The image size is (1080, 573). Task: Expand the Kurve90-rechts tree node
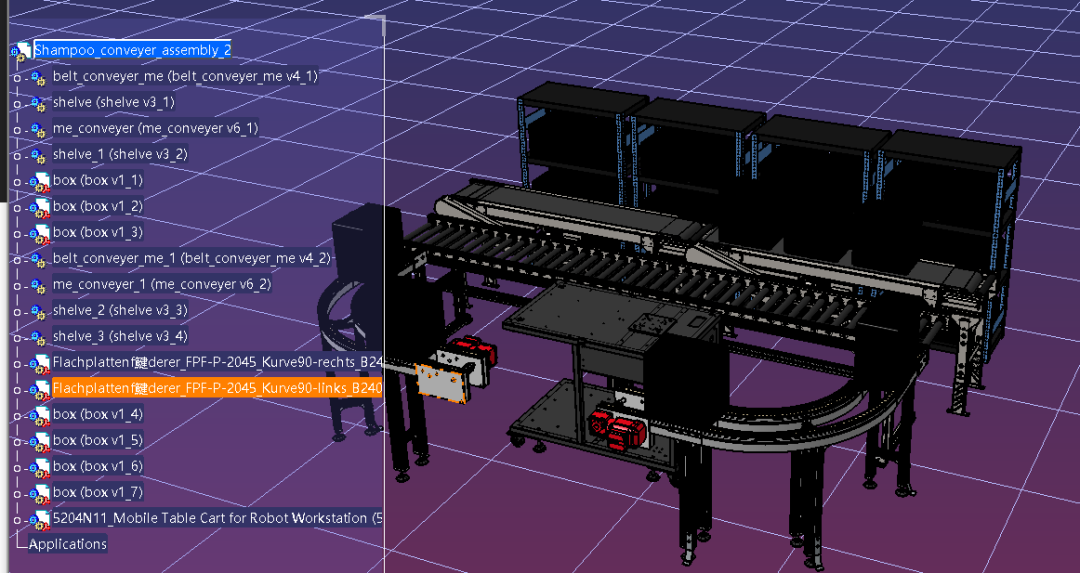pyautogui.click(x=17, y=364)
